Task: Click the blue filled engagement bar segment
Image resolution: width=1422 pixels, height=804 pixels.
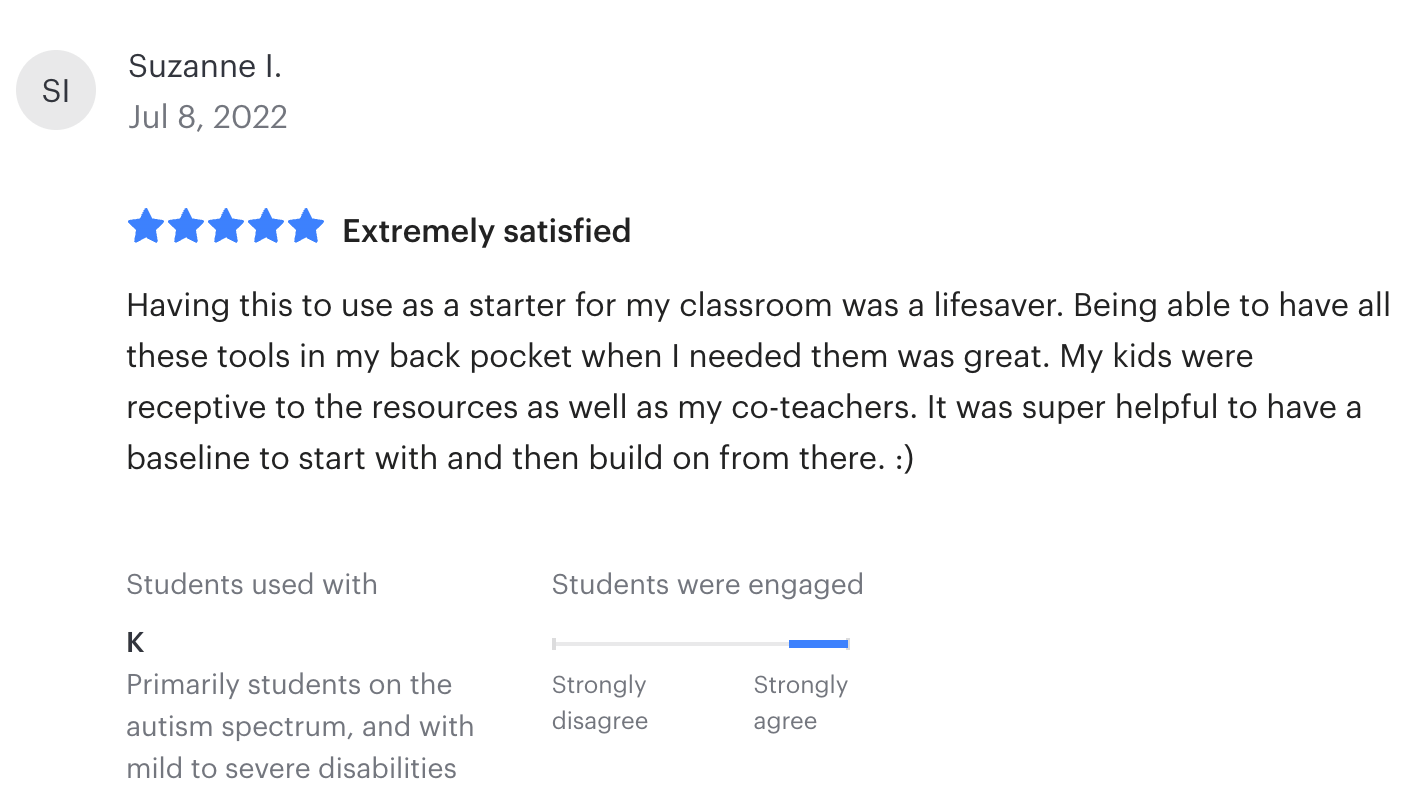Action: [818, 644]
